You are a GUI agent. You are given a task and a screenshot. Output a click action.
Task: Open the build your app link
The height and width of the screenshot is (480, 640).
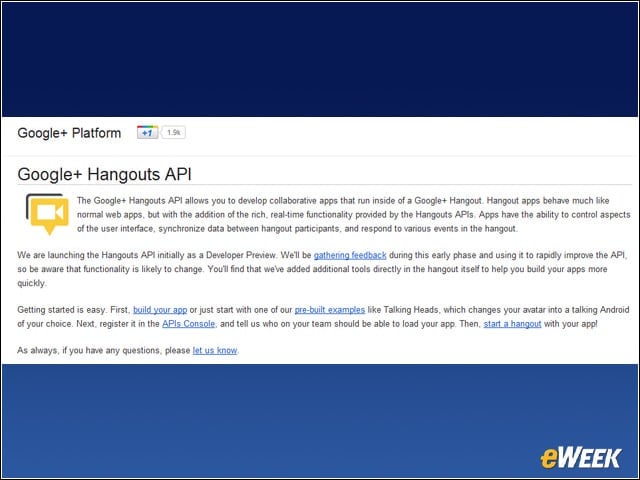point(160,310)
